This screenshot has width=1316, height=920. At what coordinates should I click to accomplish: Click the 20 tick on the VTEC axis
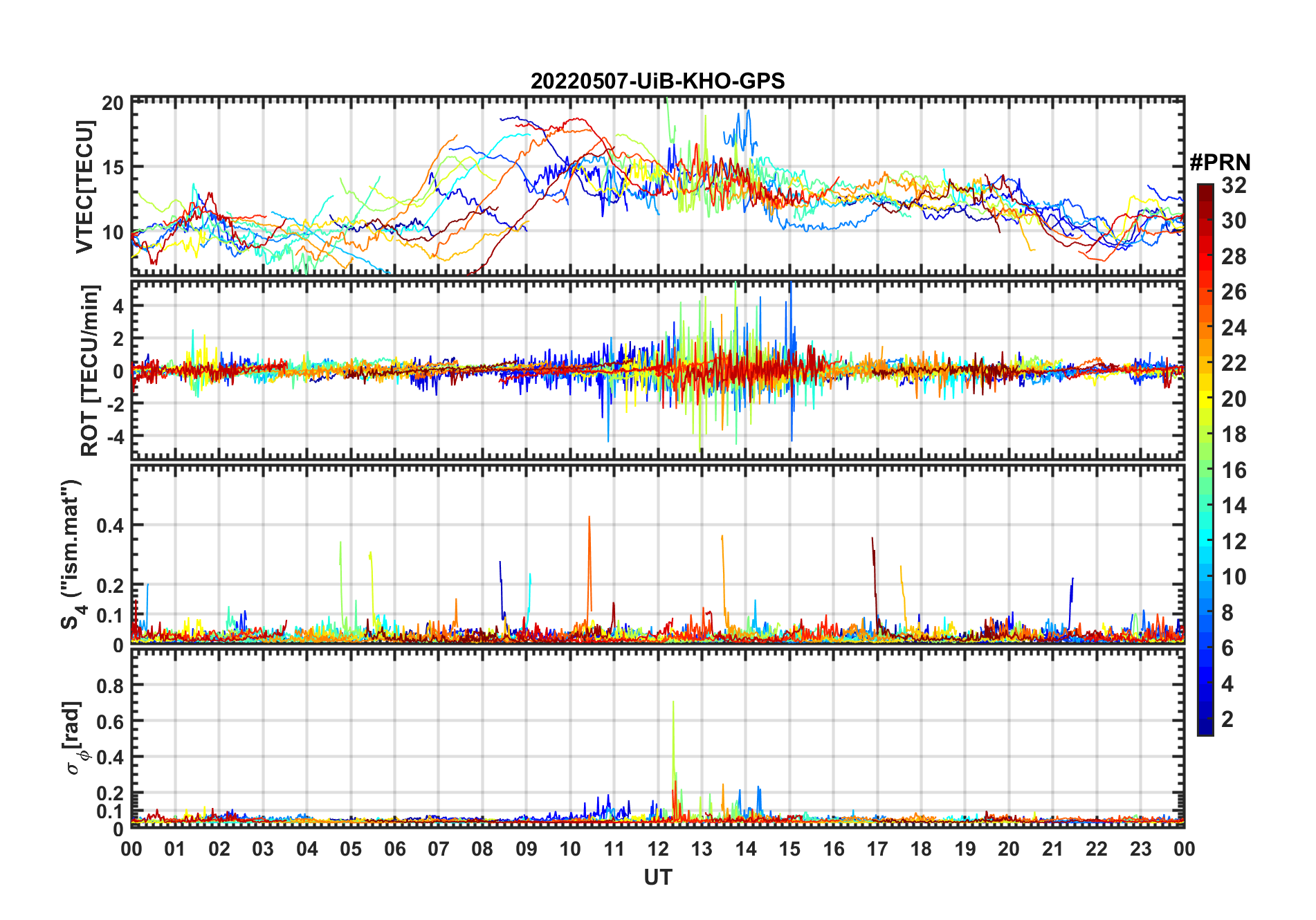tap(112, 103)
